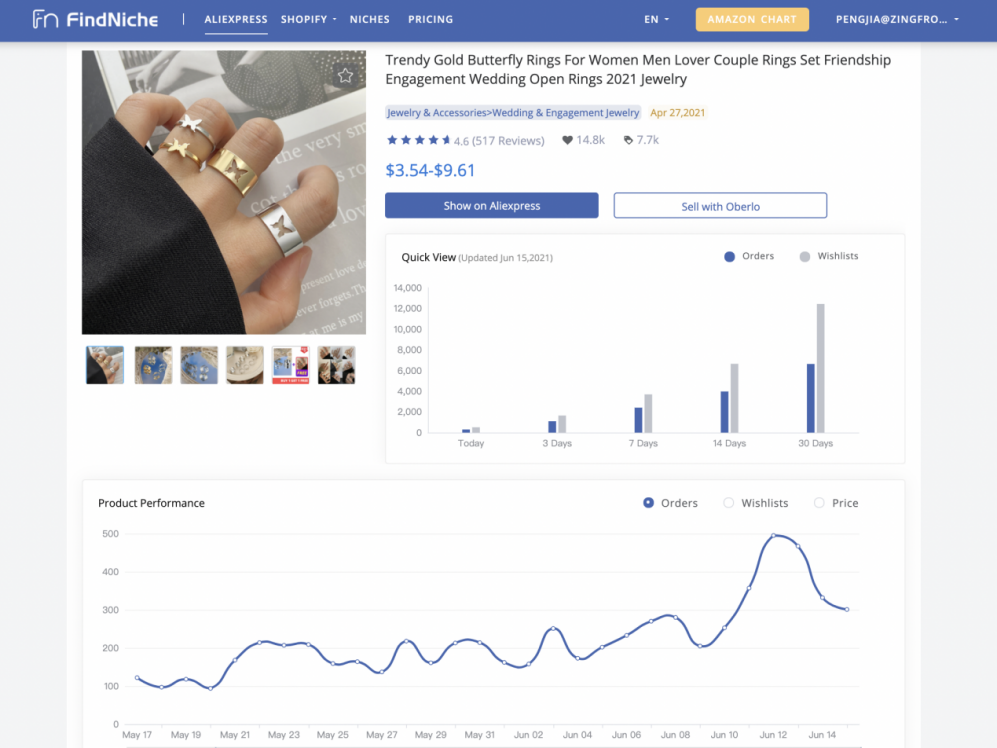
Task: Click the price $3.54-$9.61
Action: click(x=430, y=170)
